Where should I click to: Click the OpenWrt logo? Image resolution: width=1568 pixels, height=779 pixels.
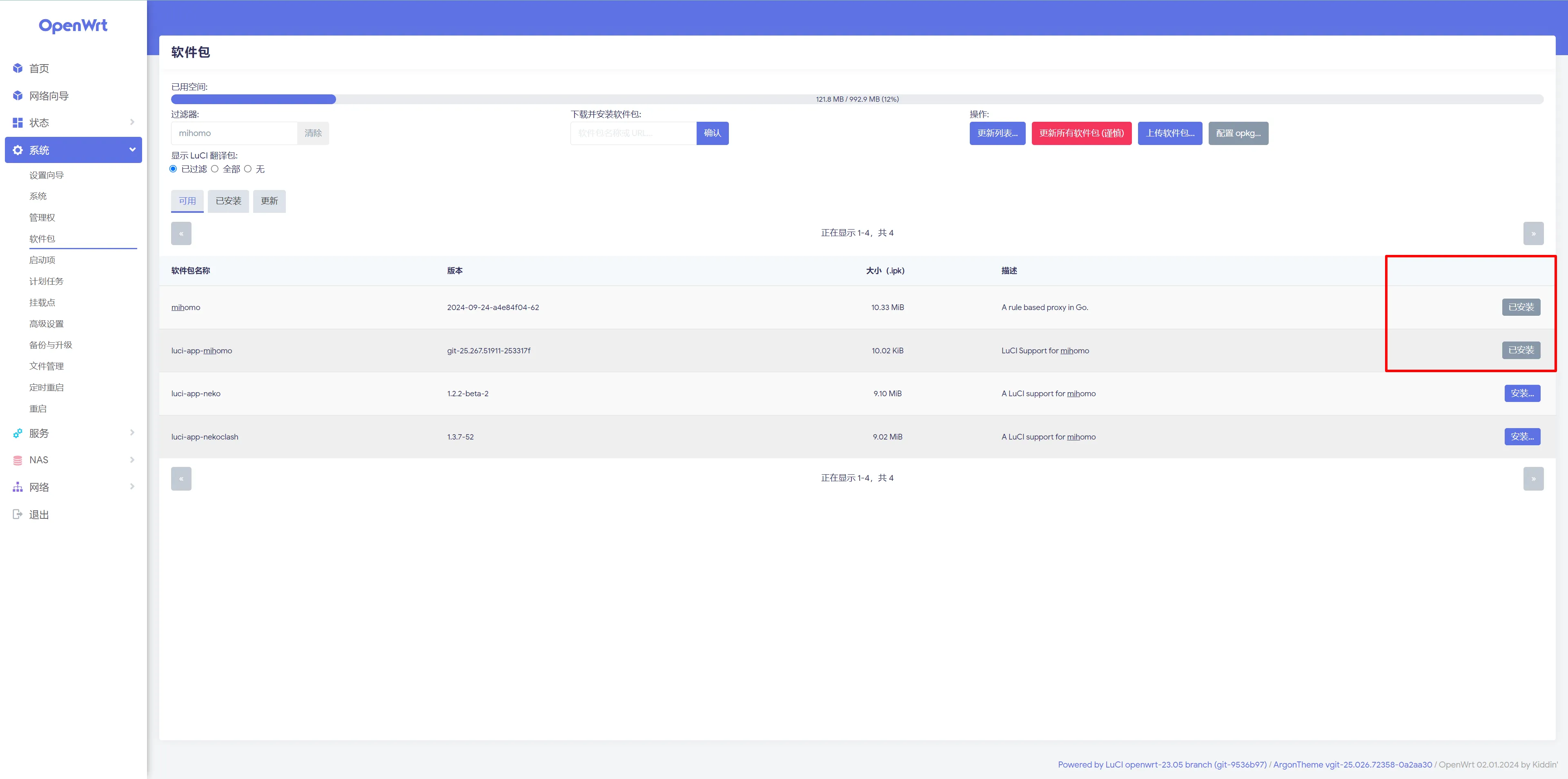[73, 26]
